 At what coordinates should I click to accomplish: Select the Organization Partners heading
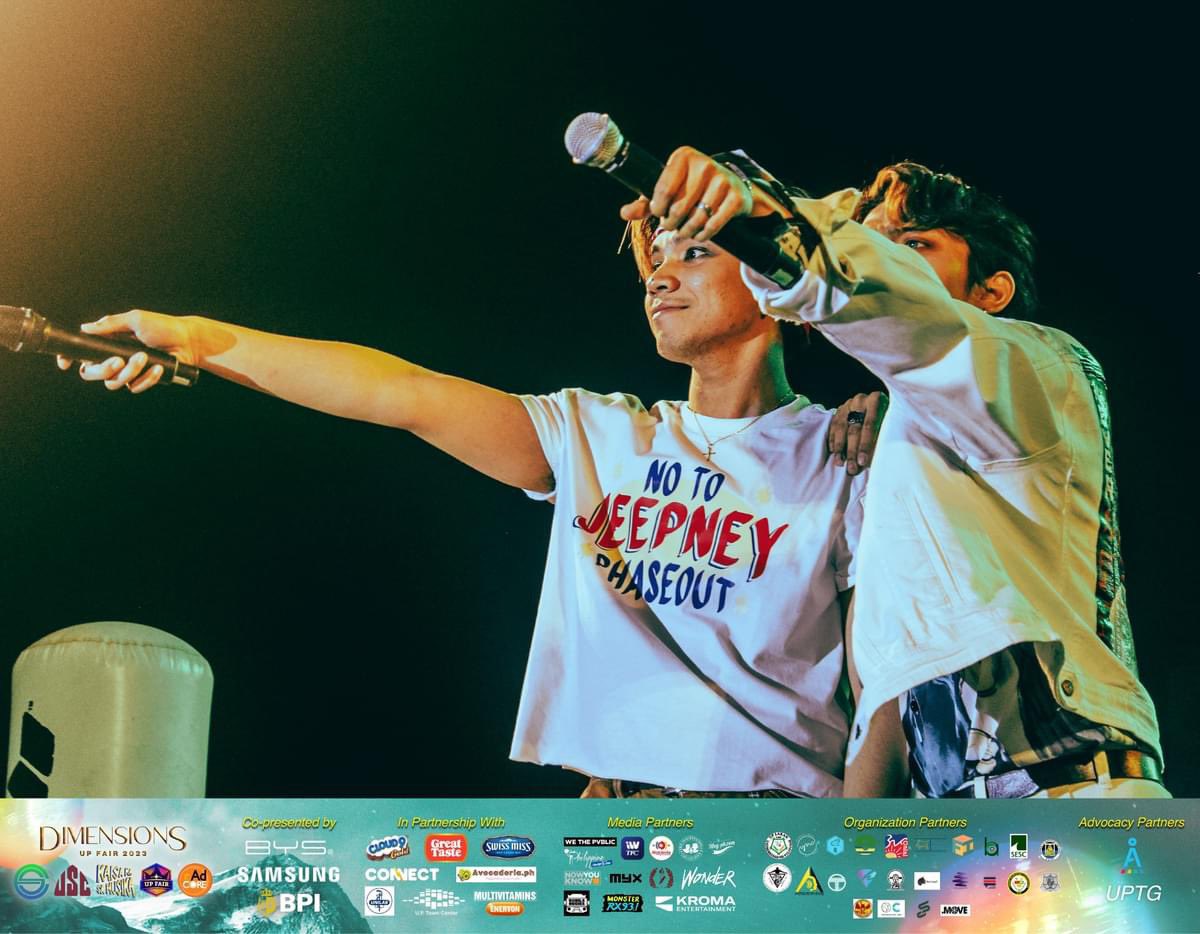(905, 821)
